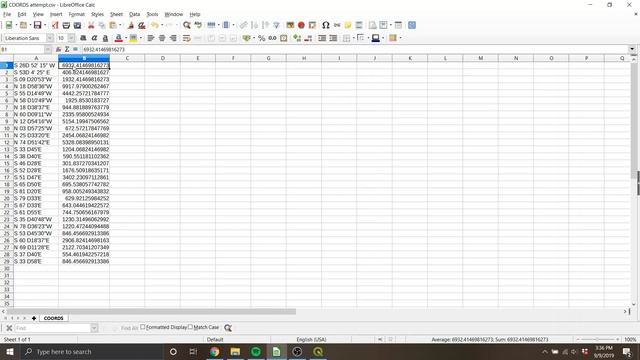Image resolution: width=640 pixels, height=360 pixels.
Task: Open File Explorer from the taskbar
Action: [235, 351]
